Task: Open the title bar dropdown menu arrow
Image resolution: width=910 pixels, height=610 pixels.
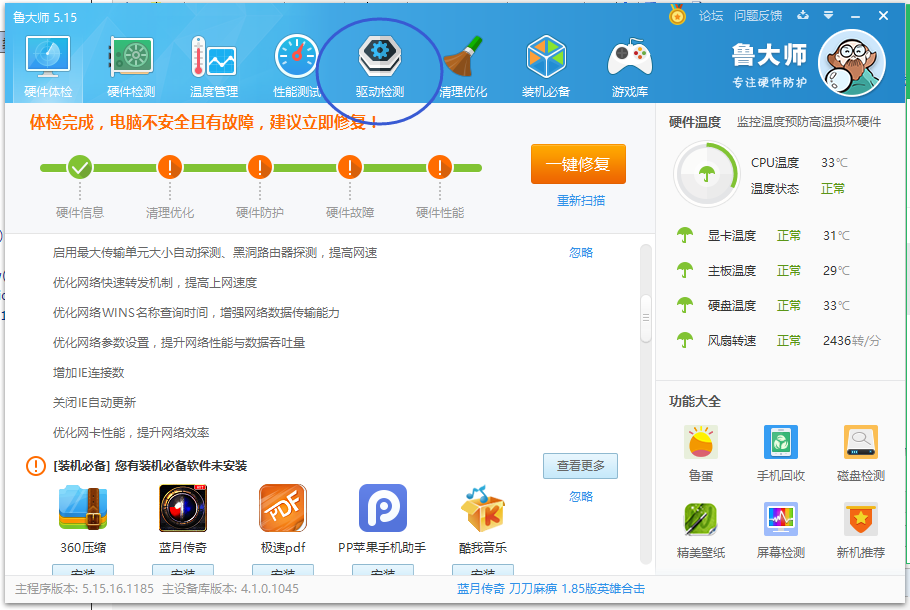Action: coord(829,16)
